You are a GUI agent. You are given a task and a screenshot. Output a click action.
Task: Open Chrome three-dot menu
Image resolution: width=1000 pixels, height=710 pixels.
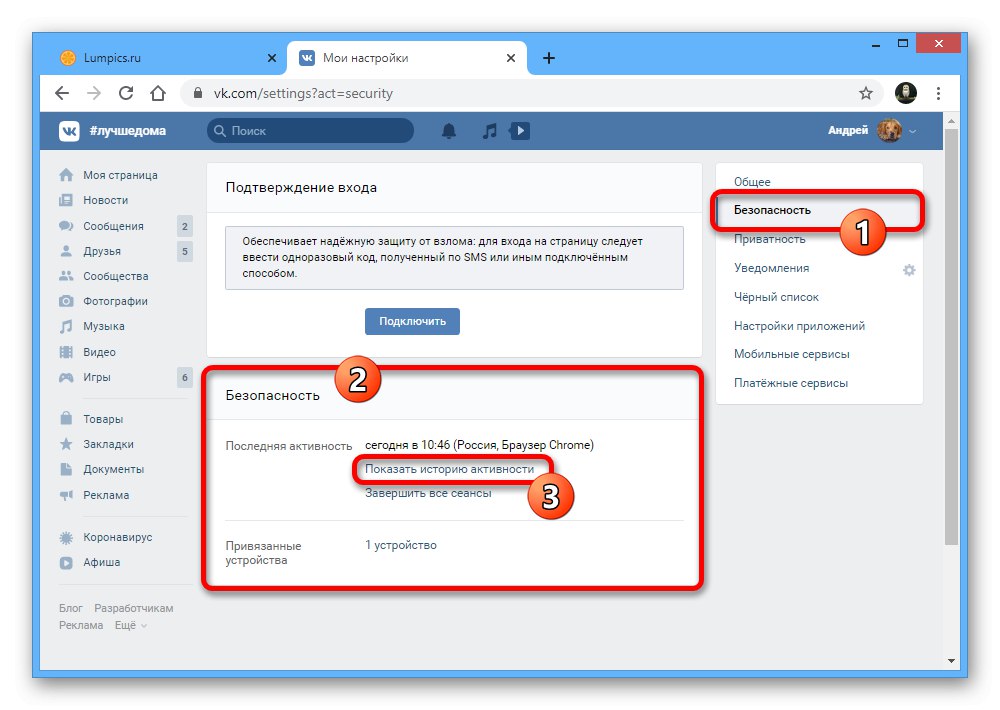938,93
